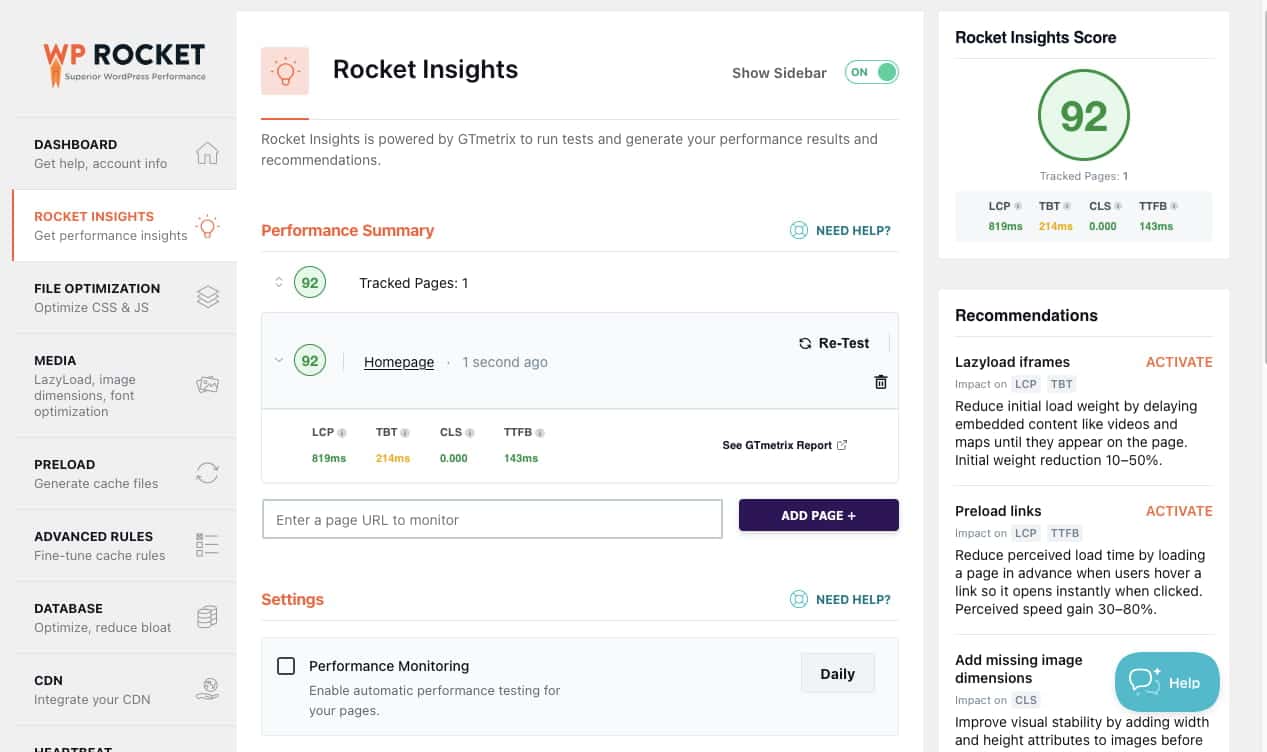Screen dimensions: 1267x752
Task: Click the Dashboard house icon
Action: point(207,153)
